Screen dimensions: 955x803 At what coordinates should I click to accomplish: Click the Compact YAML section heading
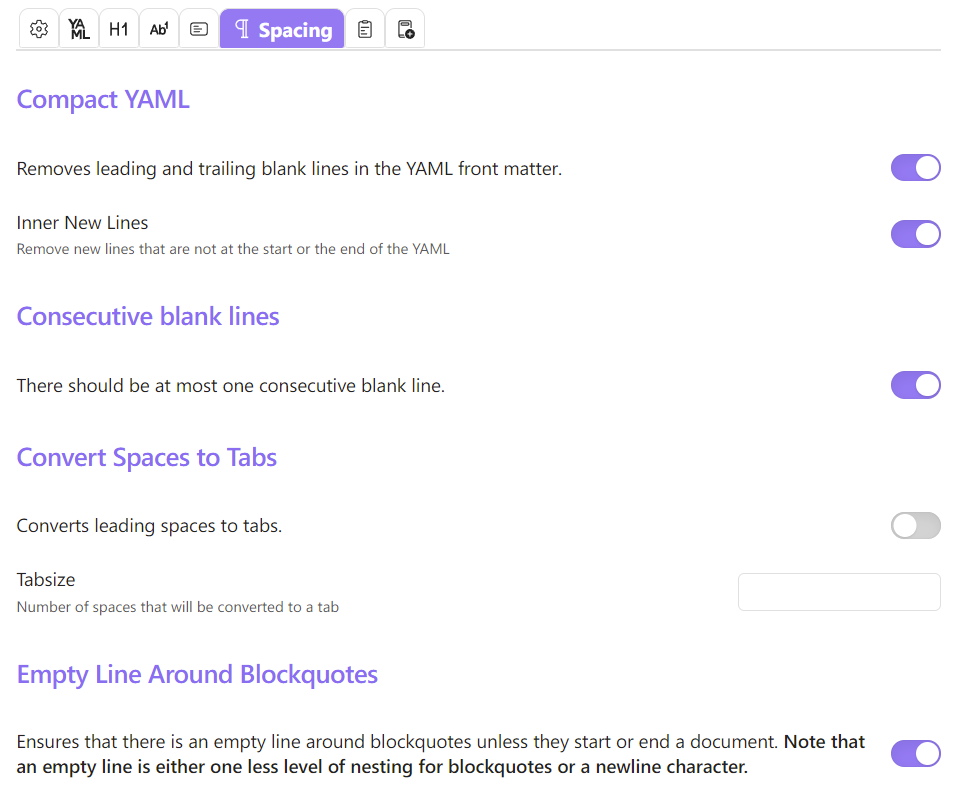(102, 99)
